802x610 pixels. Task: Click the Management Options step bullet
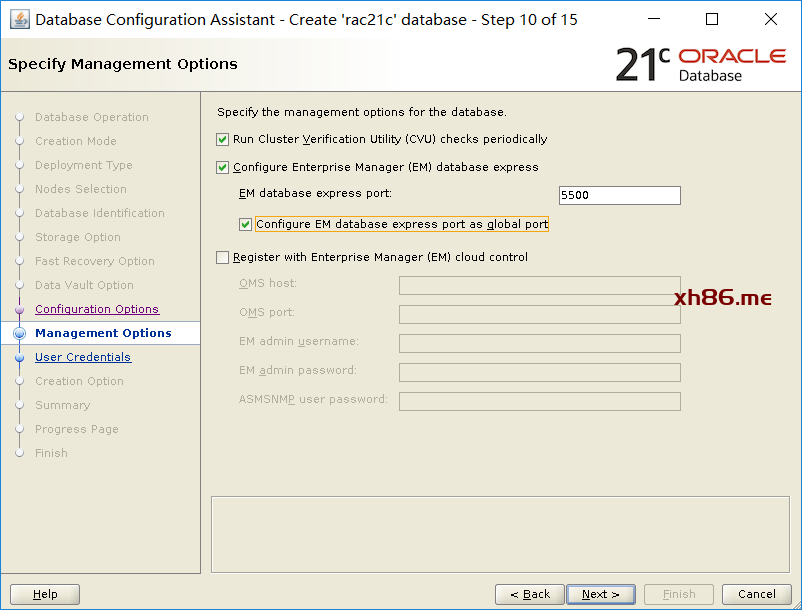[19, 334]
